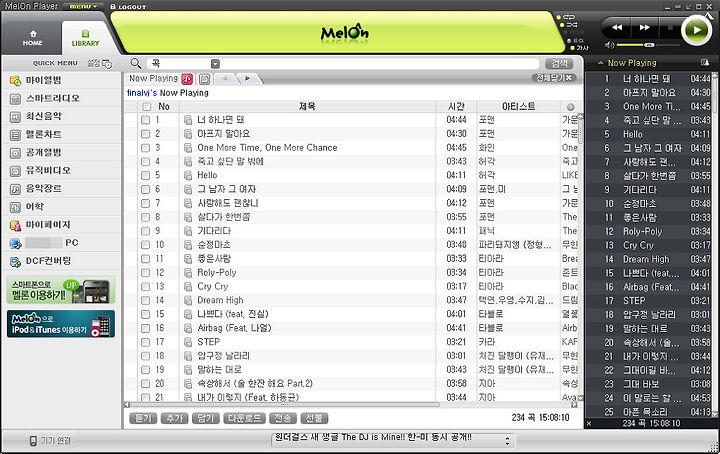The height and width of the screenshot is (454, 720).
Task: Open the search type dropdown arrow
Action: (215, 64)
